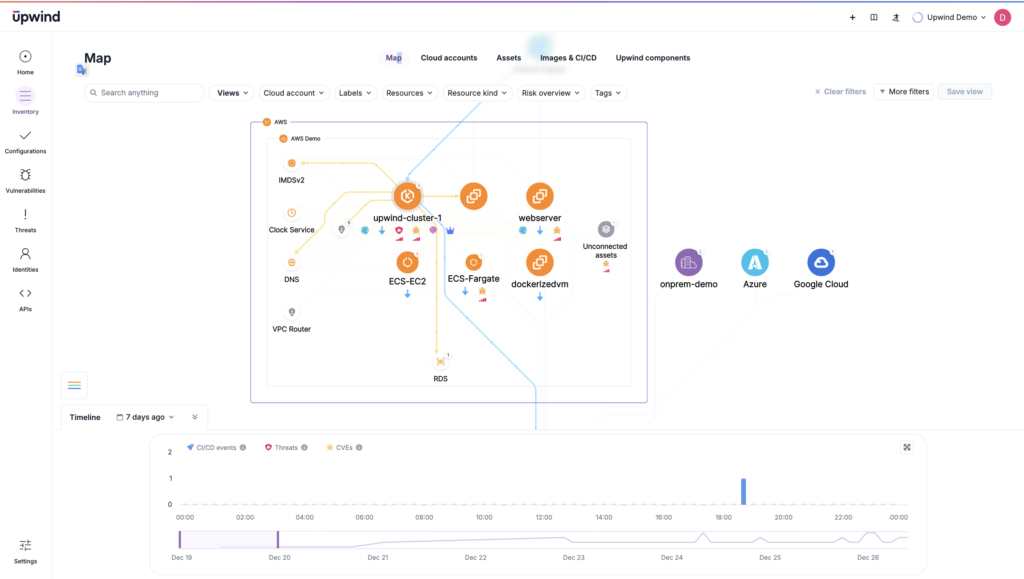
Task: Open the Resource kind filter dropdown
Action: (477, 93)
